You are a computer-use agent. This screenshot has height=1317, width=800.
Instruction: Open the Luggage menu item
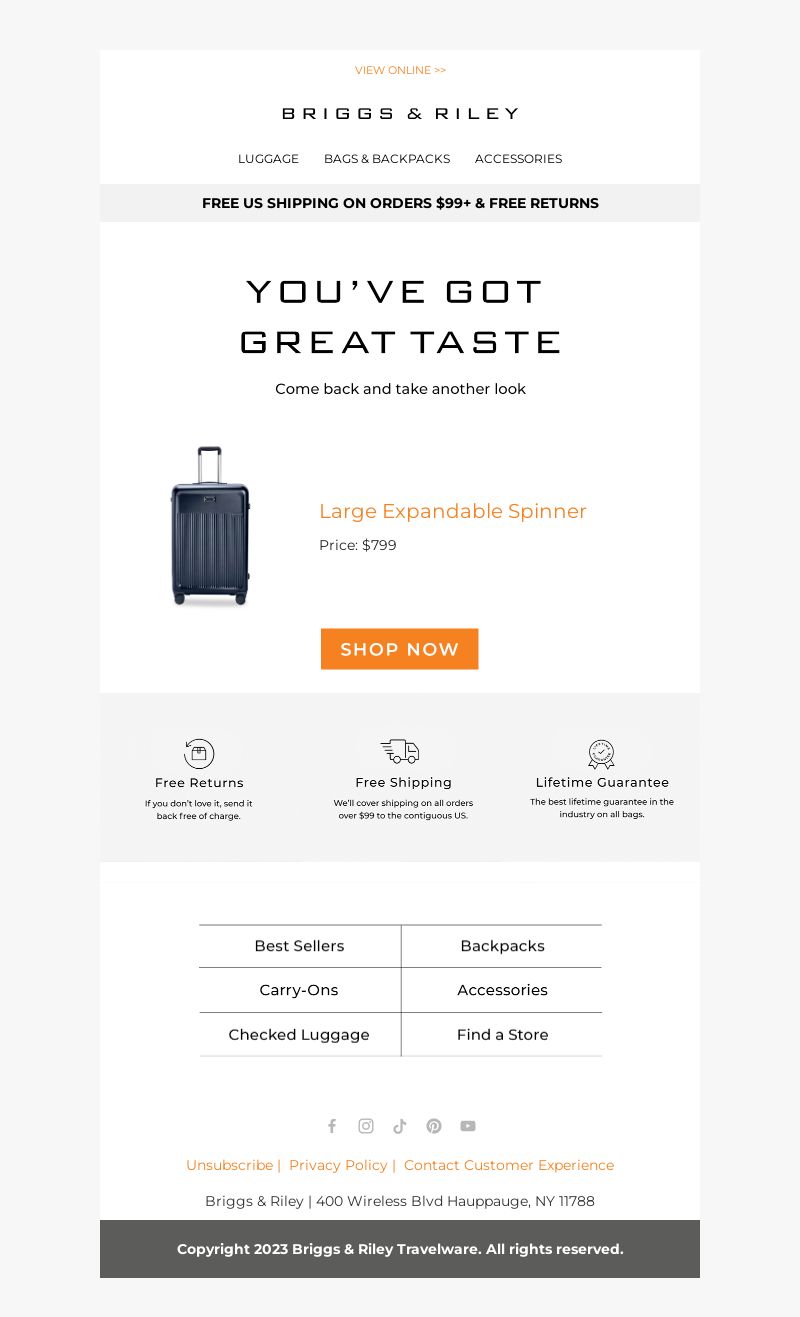tap(268, 159)
